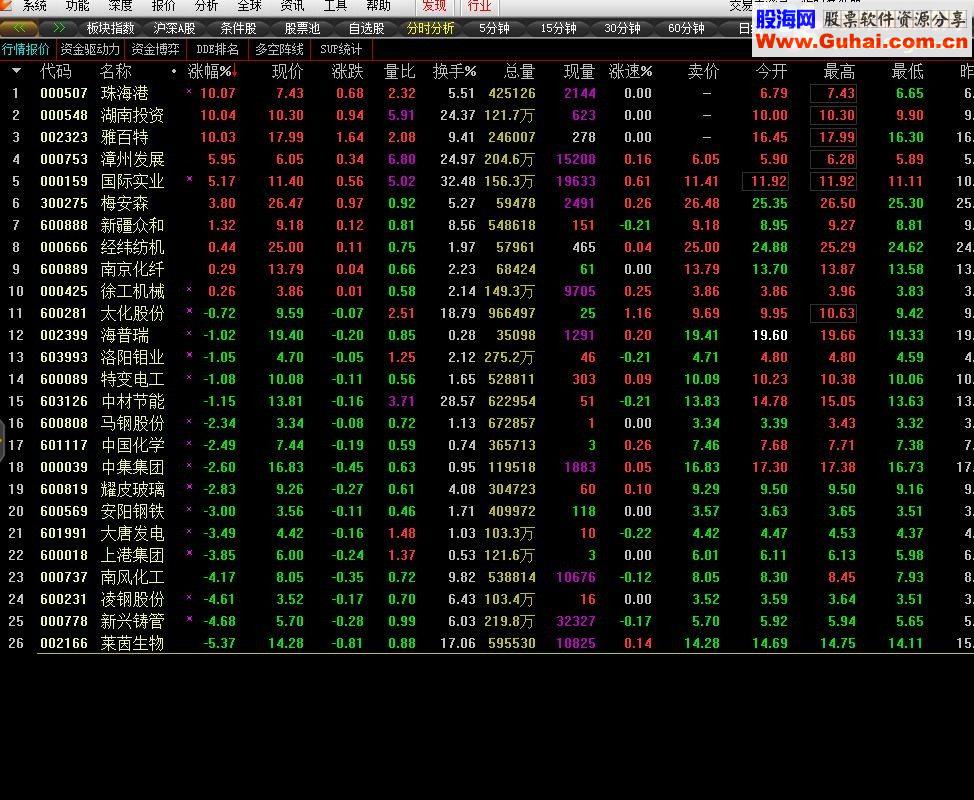The height and width of the screenshot is (800, 974).
Task: Switch to the 资金博弈 tab
Action: [x=155, y=49]
